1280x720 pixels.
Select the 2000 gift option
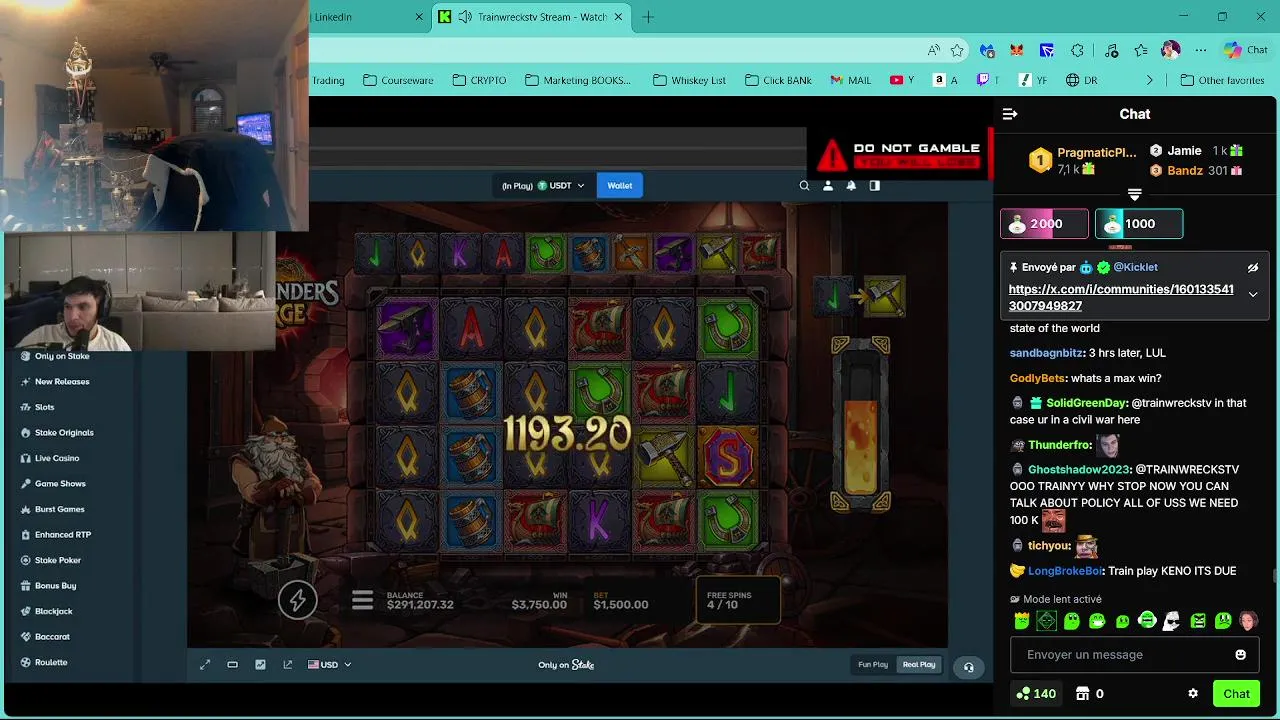pos(1044,224)
